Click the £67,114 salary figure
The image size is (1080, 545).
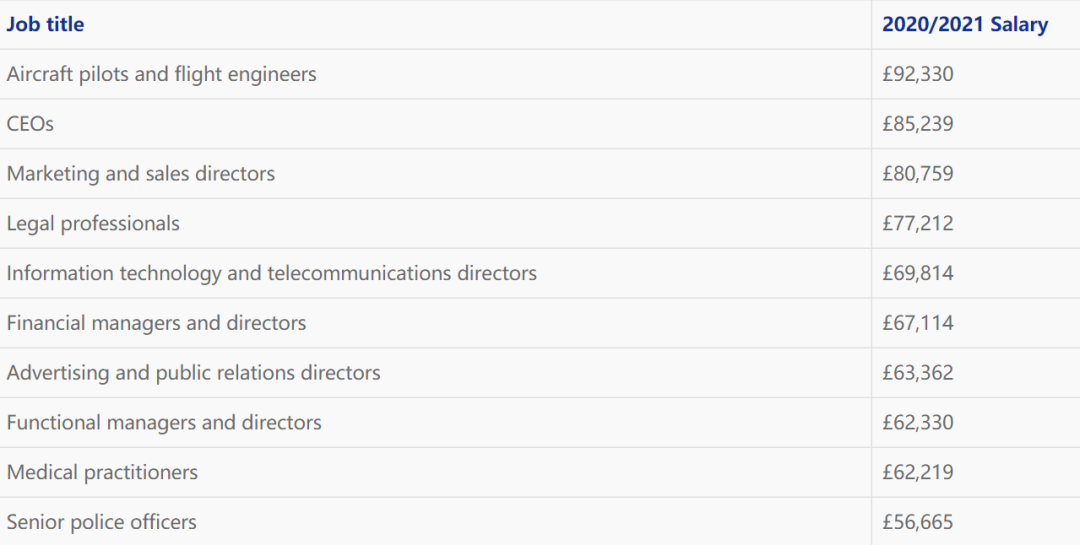tap(918, 323)
